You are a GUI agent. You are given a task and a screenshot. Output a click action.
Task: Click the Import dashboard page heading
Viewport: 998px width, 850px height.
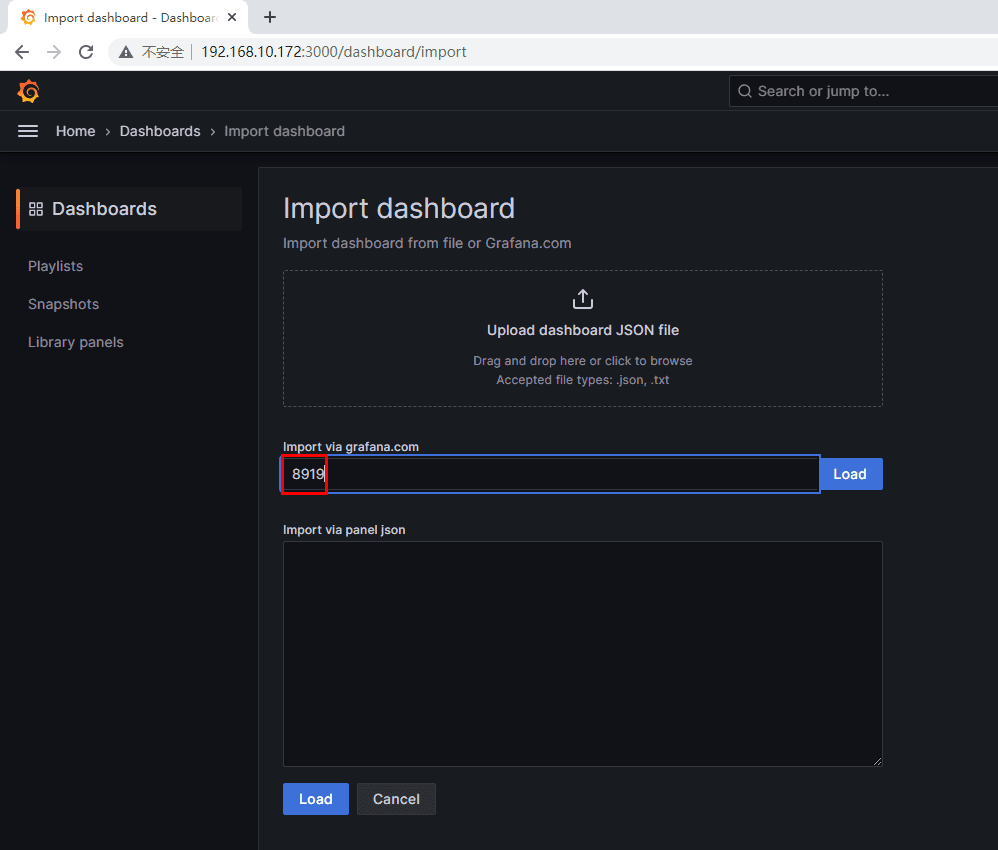(x=398, y=209)
